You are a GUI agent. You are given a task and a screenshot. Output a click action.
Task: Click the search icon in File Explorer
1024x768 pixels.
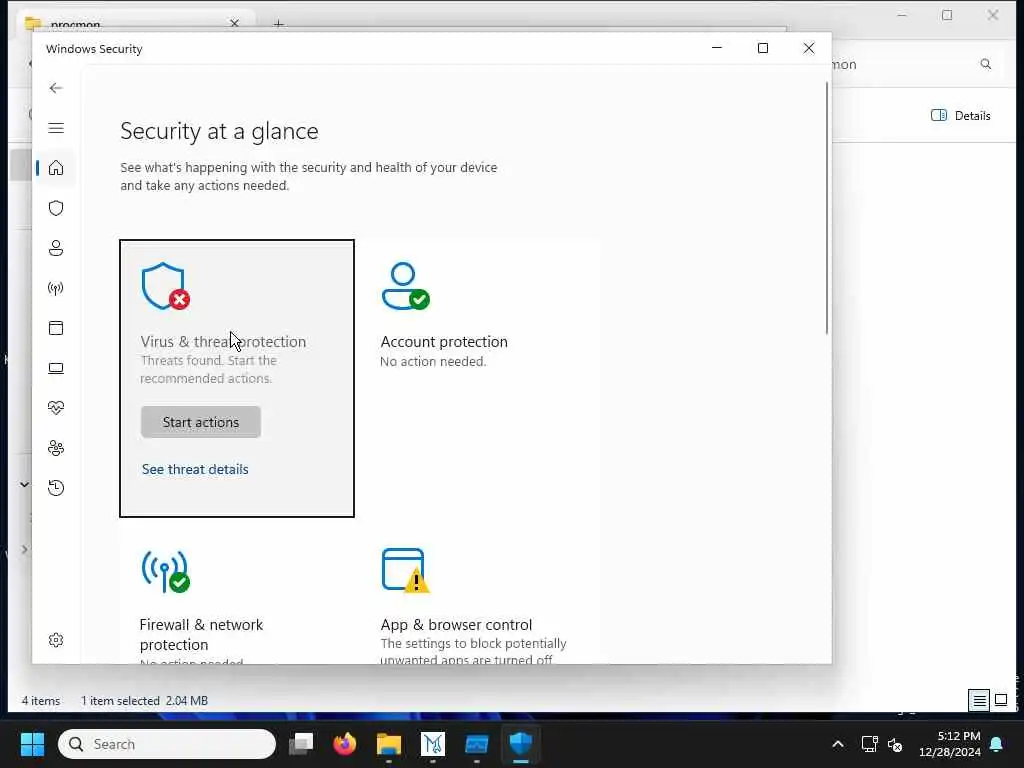(x=985, y=64)
